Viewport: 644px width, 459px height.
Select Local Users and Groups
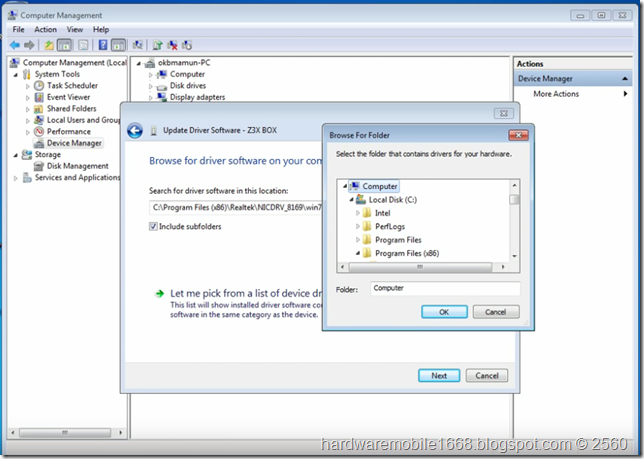click(x=83, y=120)
